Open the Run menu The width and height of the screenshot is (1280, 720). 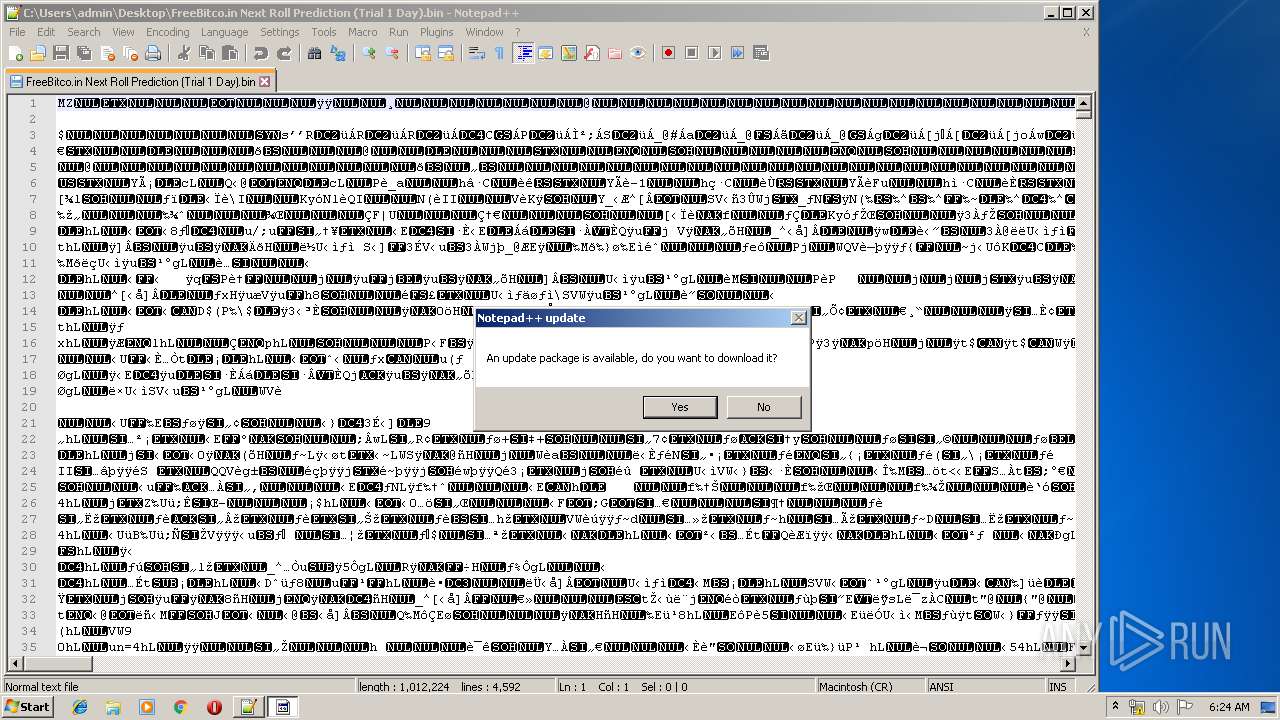point(399,32)
